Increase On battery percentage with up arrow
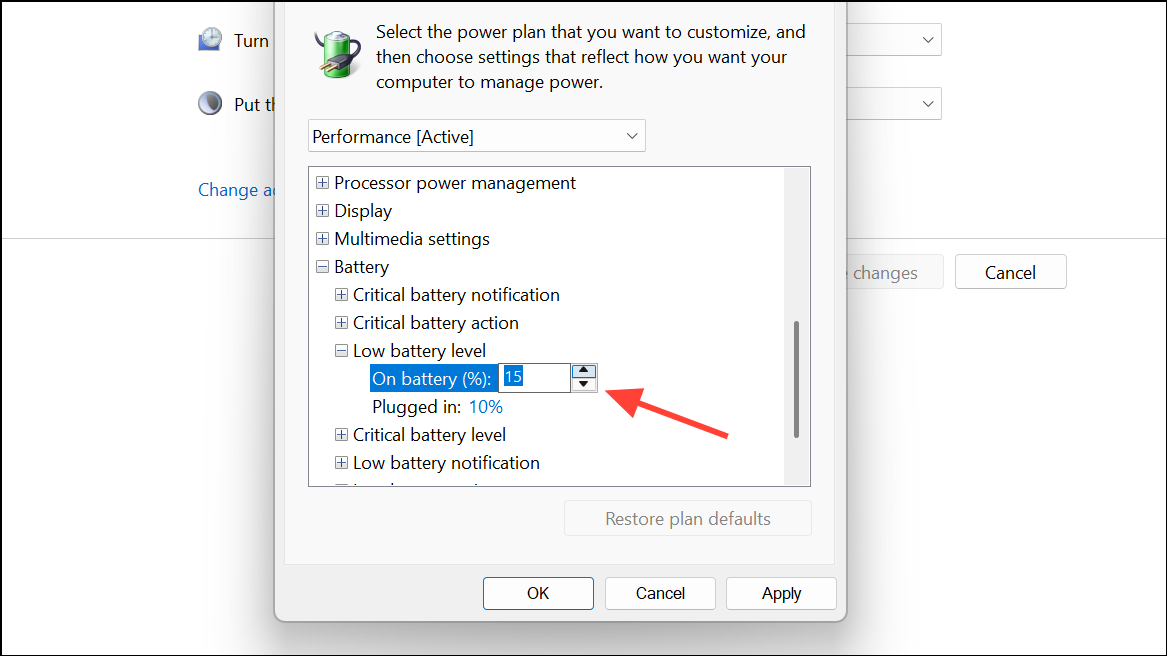 tap(584, 371)
